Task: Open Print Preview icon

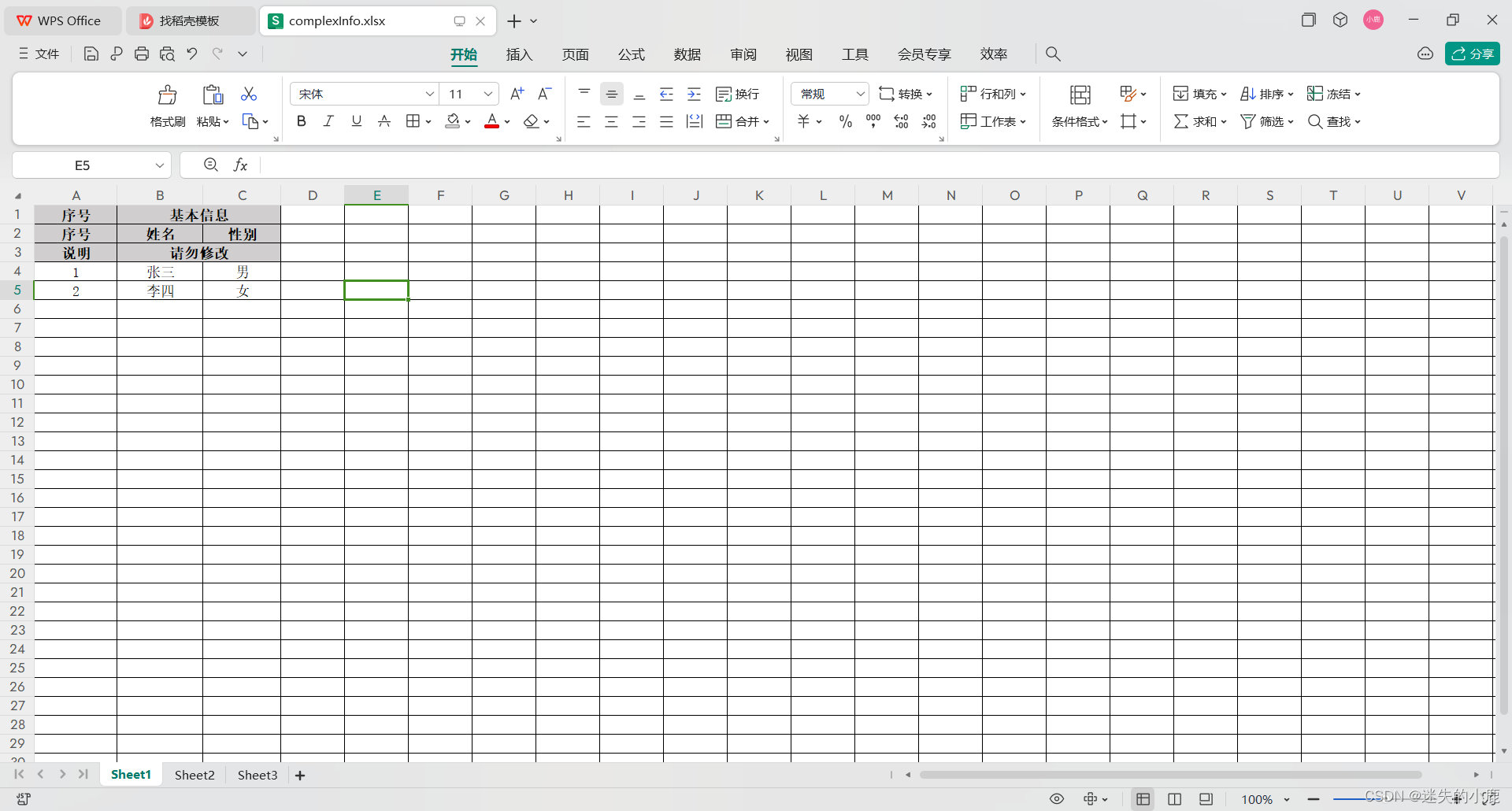Action: [167, 54]
